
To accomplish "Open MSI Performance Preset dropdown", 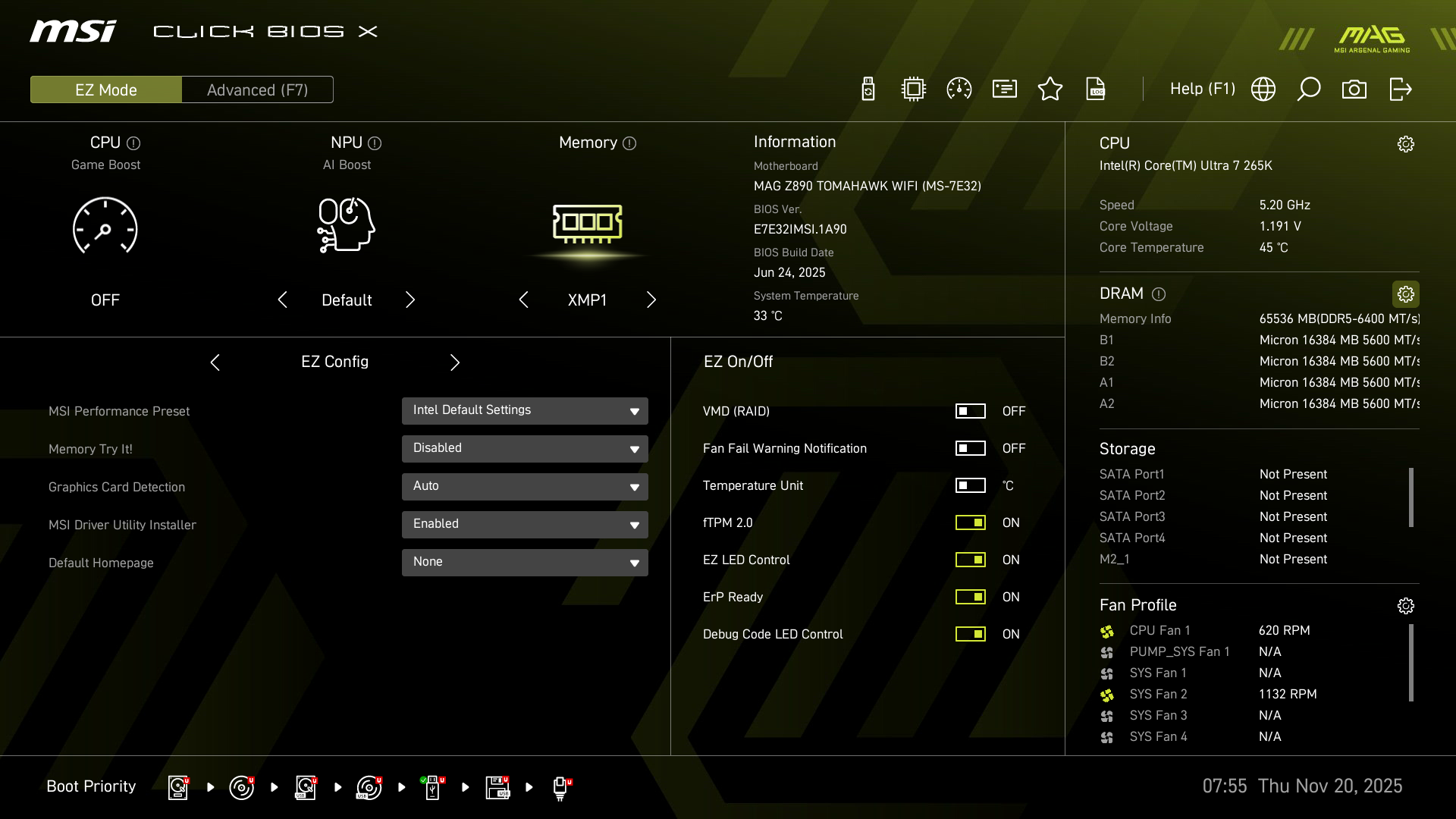I will 525,411.
